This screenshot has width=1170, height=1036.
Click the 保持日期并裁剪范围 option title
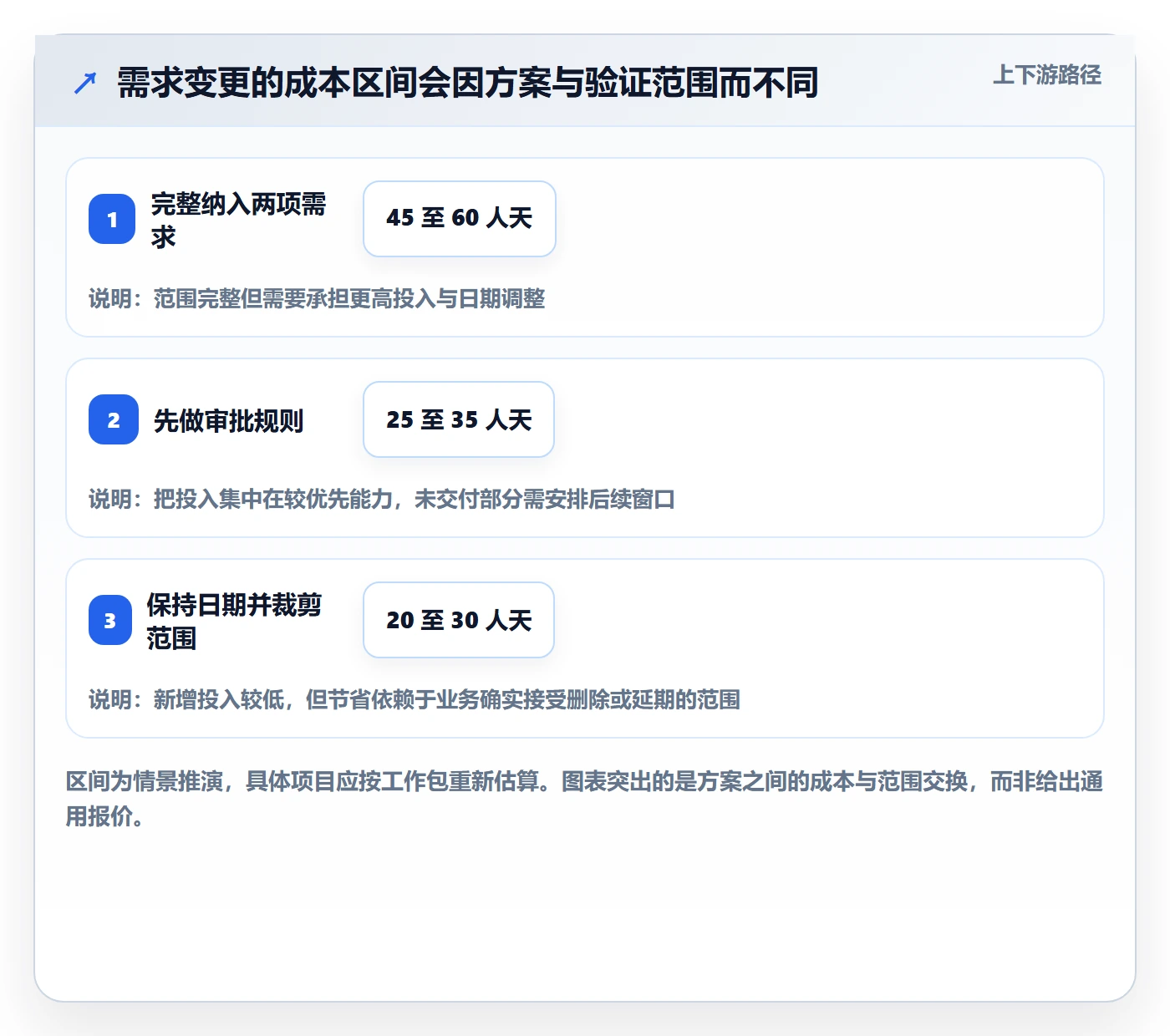pyautogui.click(x=235, y=621)
